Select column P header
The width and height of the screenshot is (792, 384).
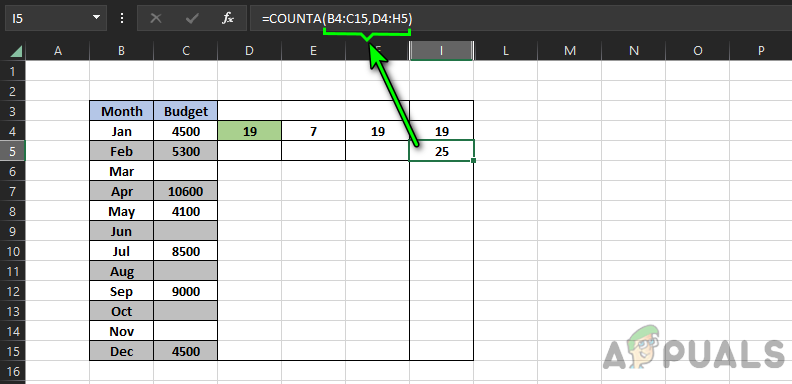pos(761,51)
